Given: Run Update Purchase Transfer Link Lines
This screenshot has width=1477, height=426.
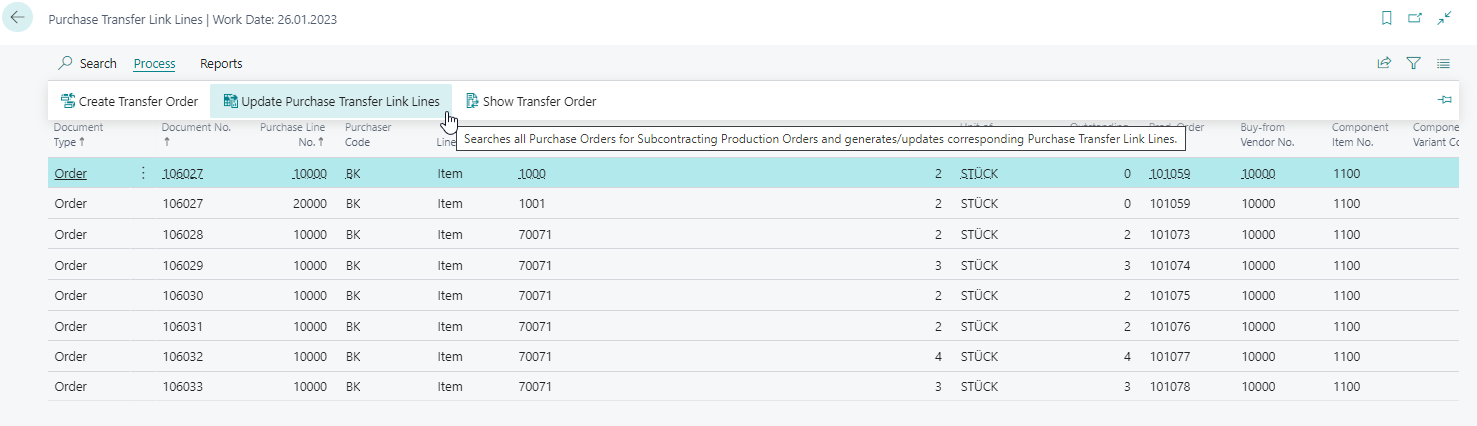Looking at the screenshot, I should tap(331, 101).
